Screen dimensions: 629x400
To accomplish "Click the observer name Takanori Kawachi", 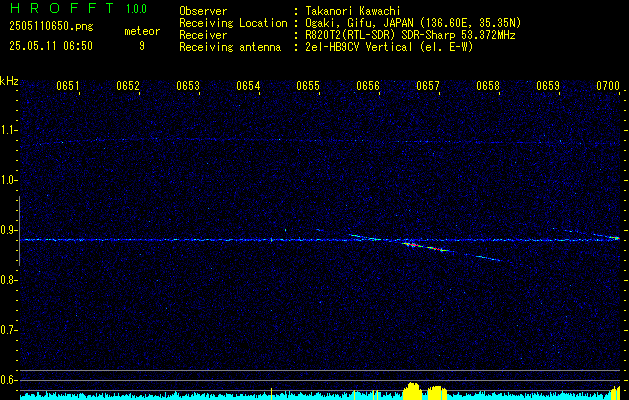I will pyautogui.click(x=353, y=11).
